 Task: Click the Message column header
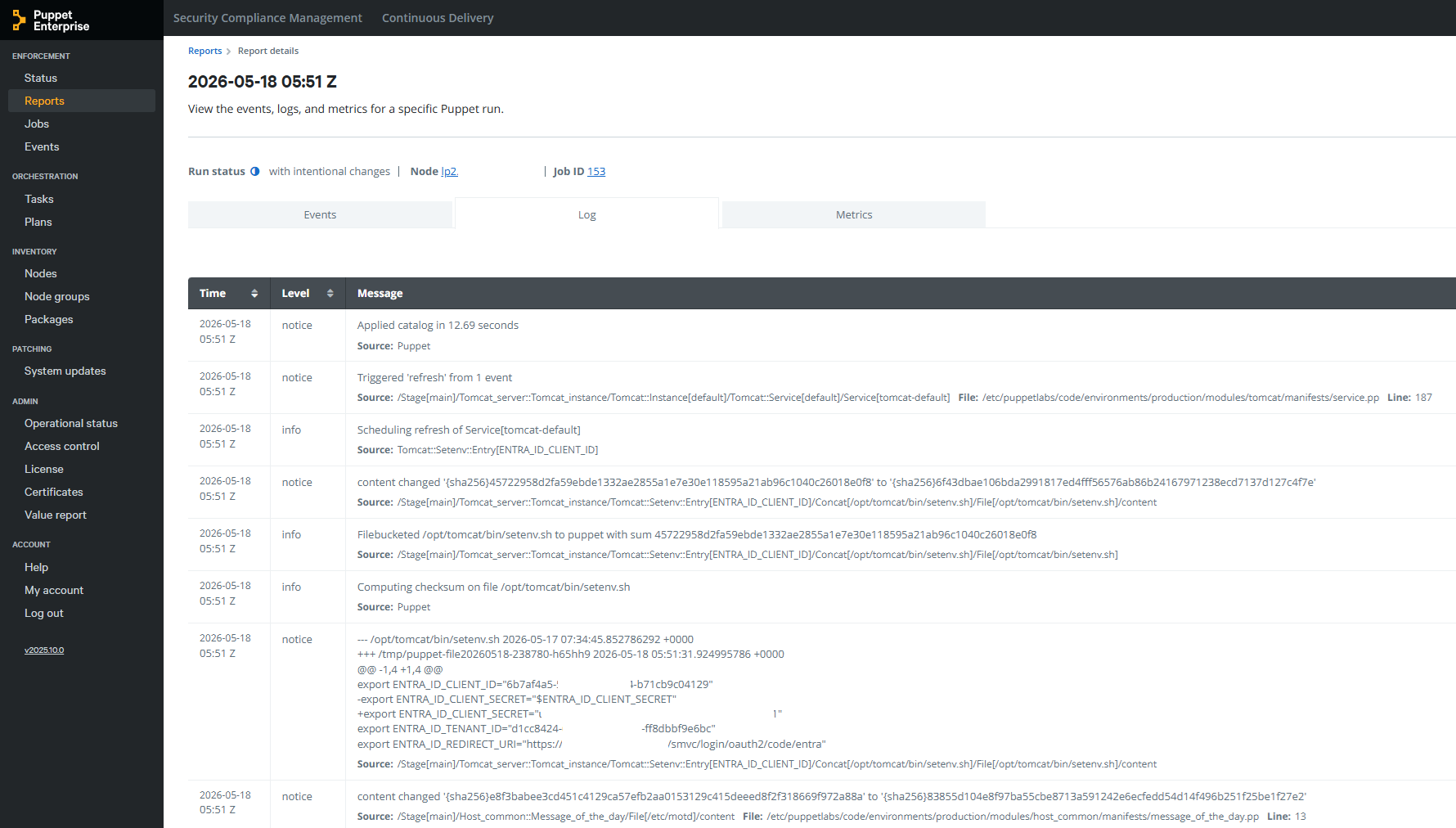tap(380, 294)
